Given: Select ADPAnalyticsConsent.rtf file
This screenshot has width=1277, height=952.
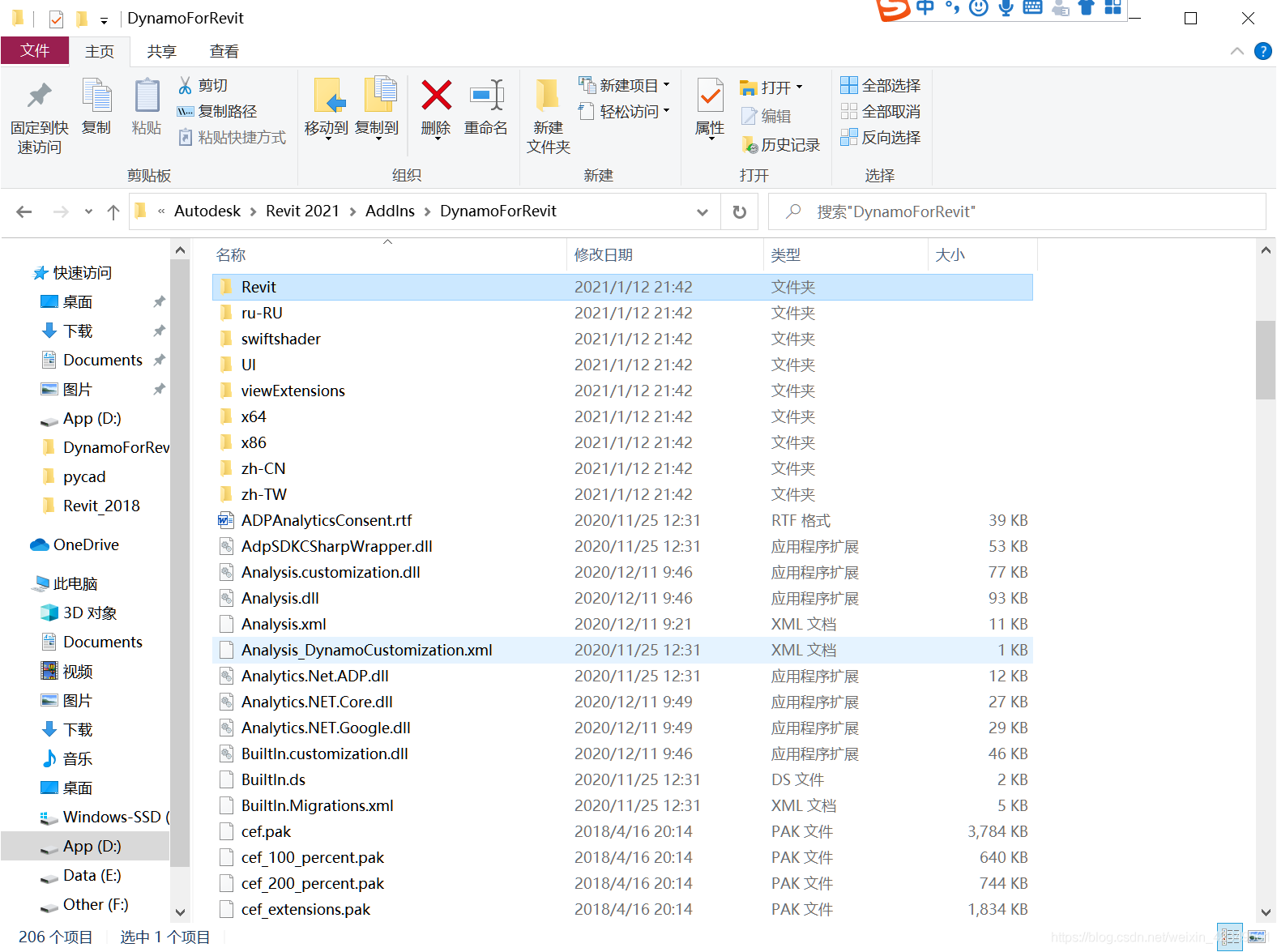Looking at the screenshot, I should tap(622, 520).
